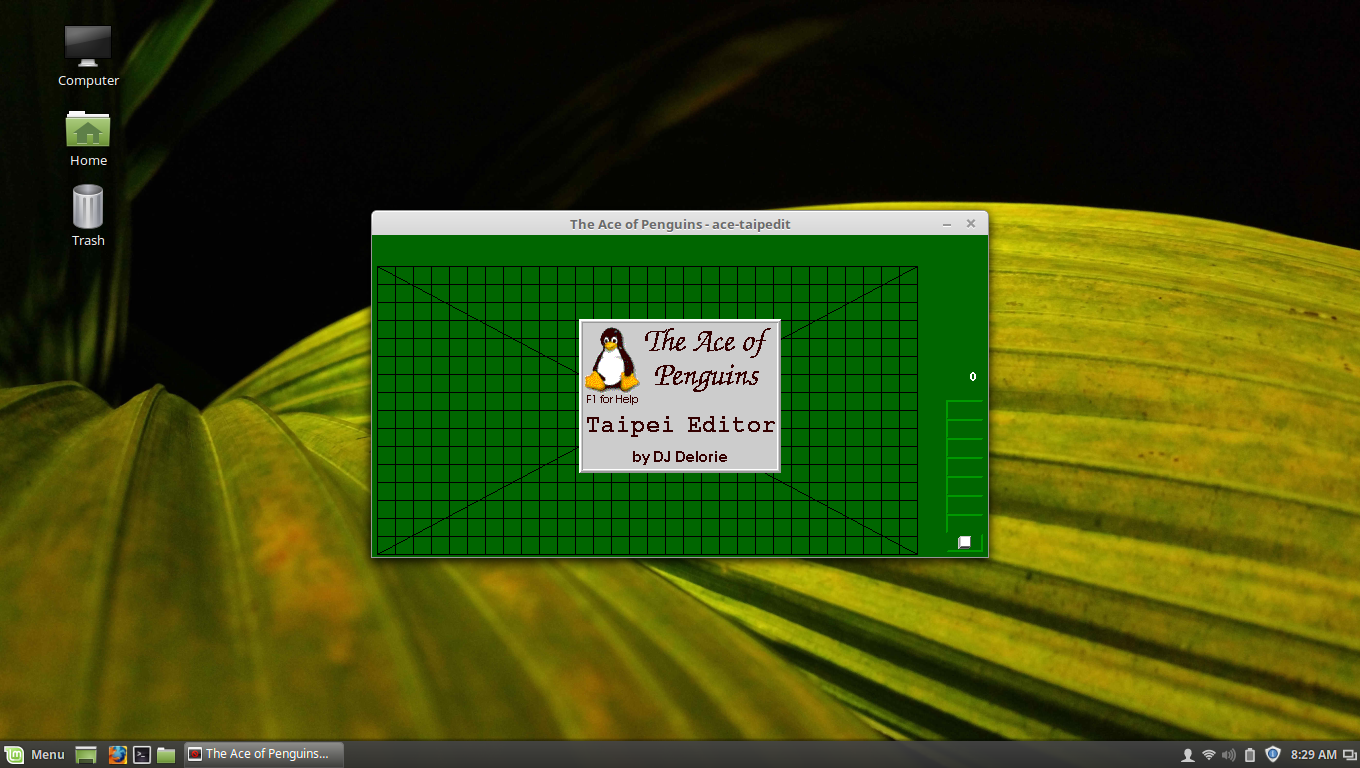This screenshot has height=768, width=1360.
Task: Click the Show Desktop panel icon
Action: click(86, 755)
